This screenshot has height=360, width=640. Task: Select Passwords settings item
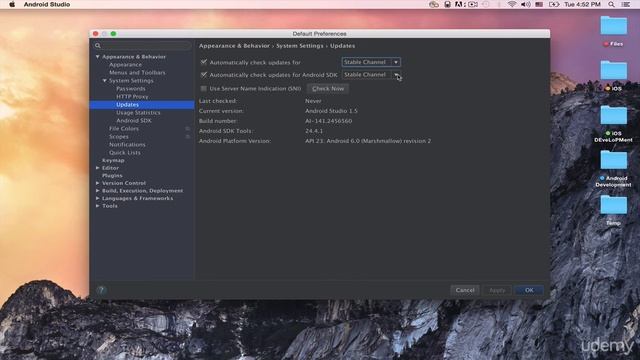pyautogui.click(x=131, y=89)
